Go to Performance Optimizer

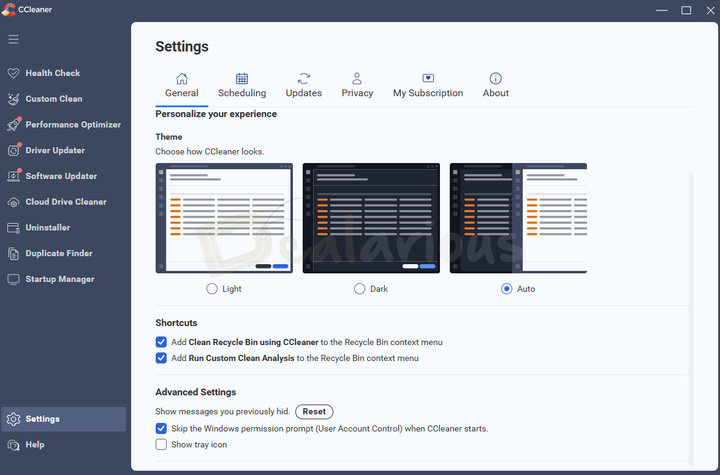[x=73, y=124]
